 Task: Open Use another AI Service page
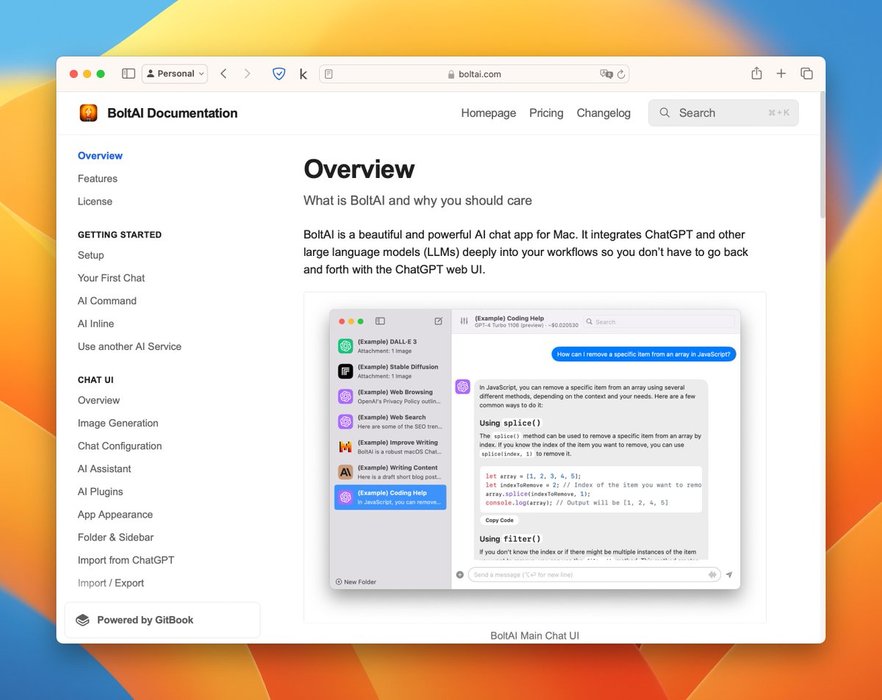pyautogui.click(x=129, y=347)
